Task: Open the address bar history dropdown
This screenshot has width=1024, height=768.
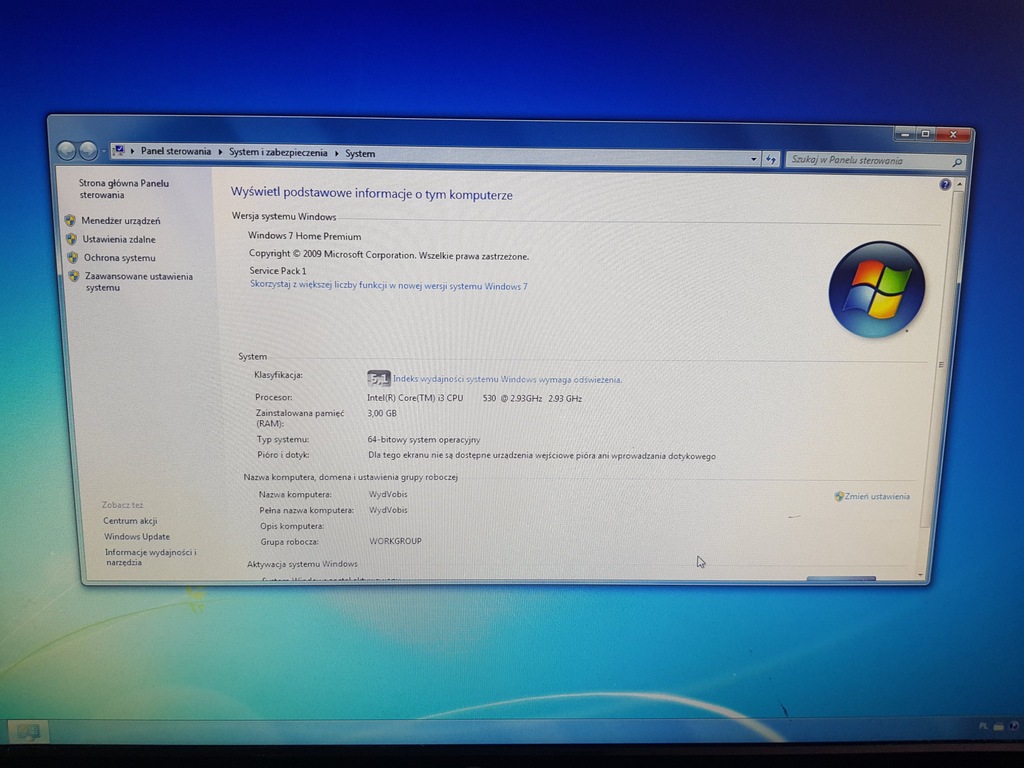Action: tap(753, 159)
